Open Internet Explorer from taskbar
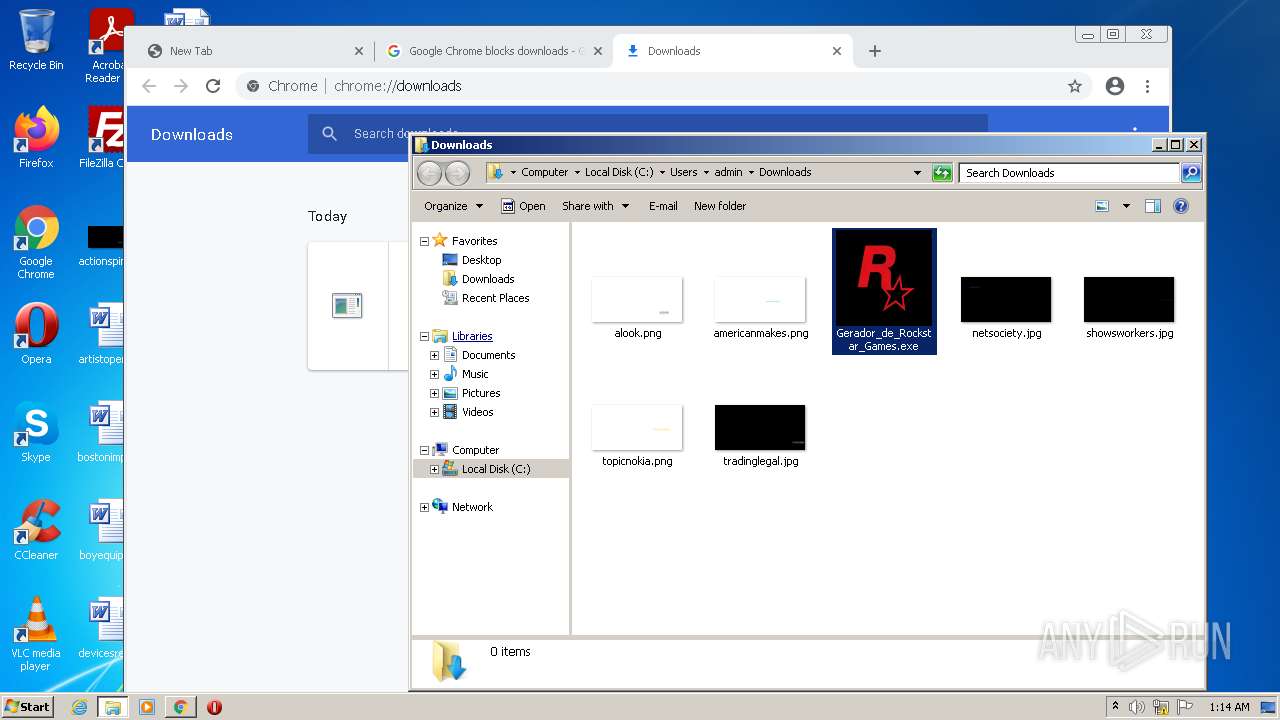 coord(79,707)
